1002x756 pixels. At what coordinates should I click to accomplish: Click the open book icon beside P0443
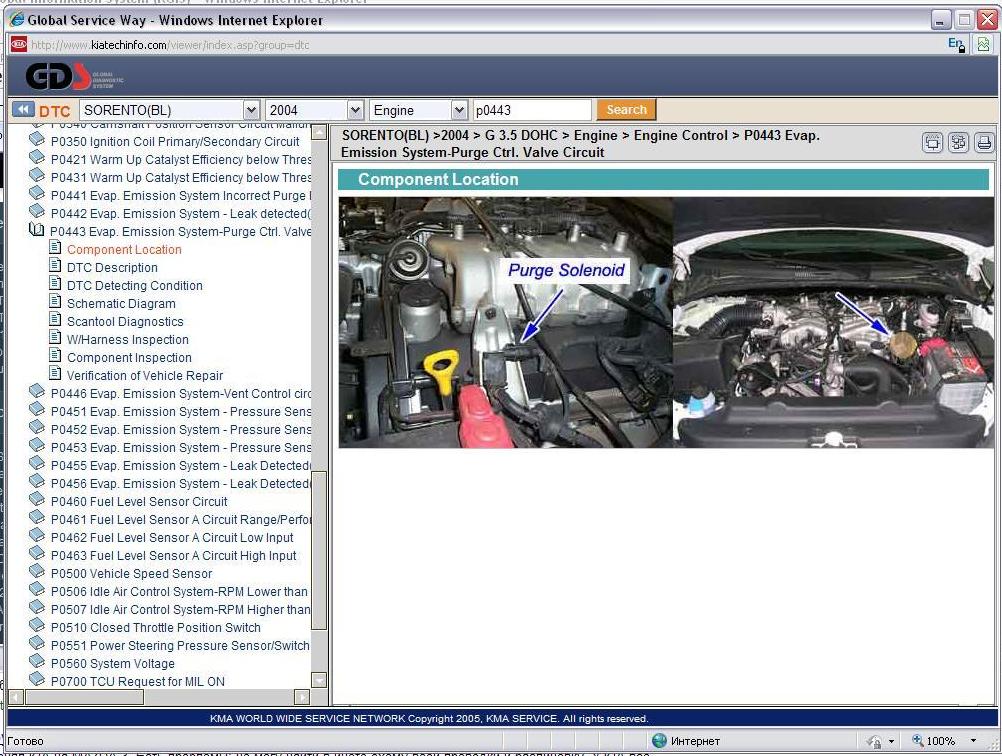[x=37, y=231]
